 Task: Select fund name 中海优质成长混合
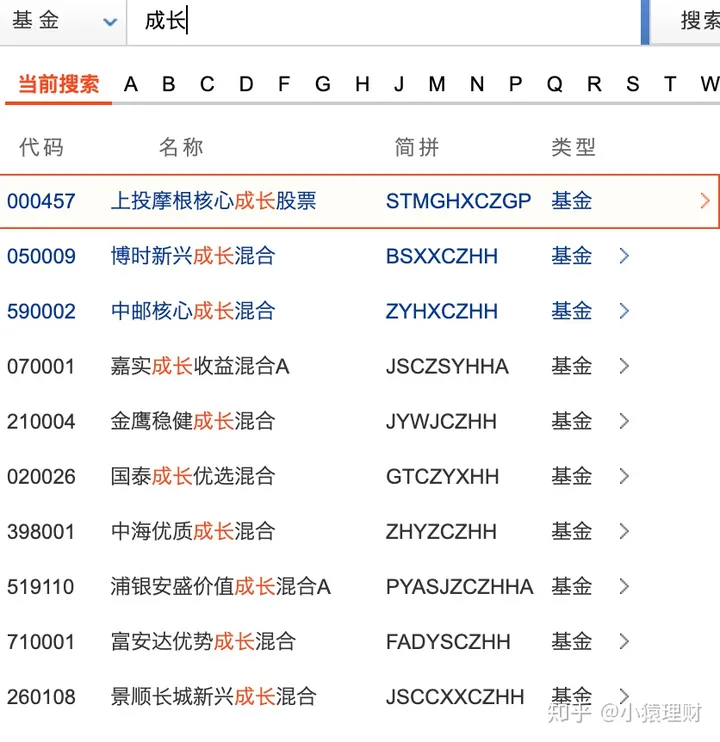click(x=193, y=531)
